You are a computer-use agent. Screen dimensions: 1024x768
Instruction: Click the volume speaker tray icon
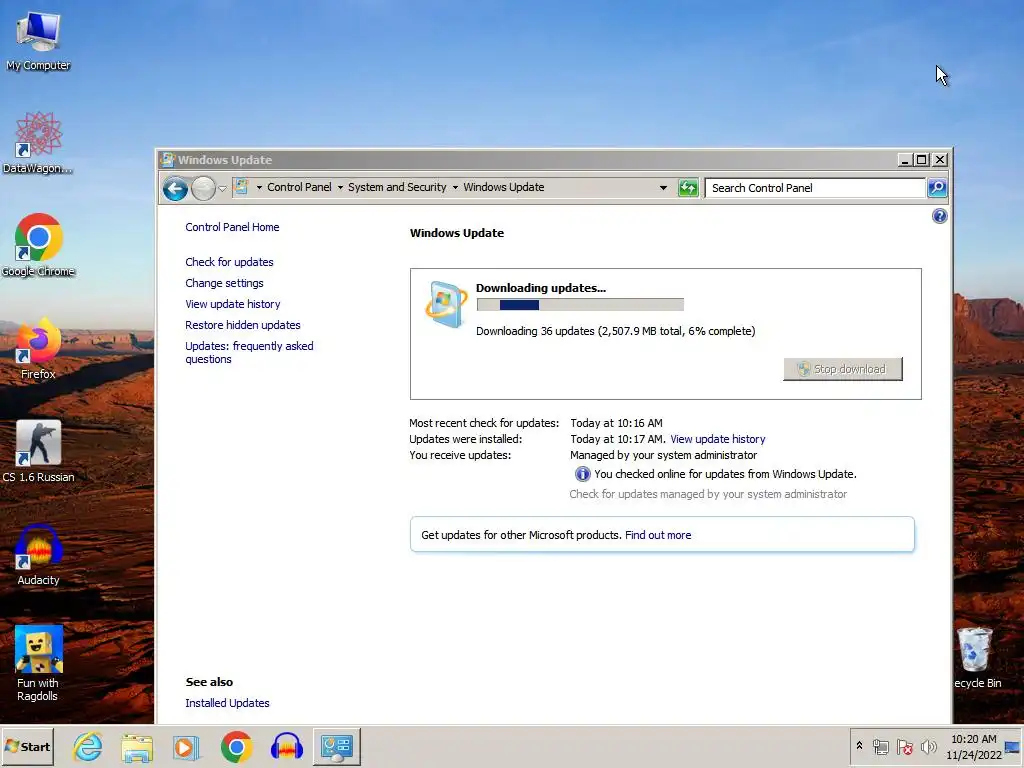point(928,746)
